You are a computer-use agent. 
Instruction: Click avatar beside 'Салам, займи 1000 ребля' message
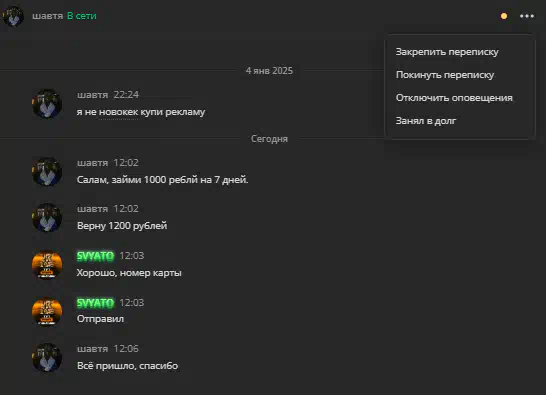[47, 171]
